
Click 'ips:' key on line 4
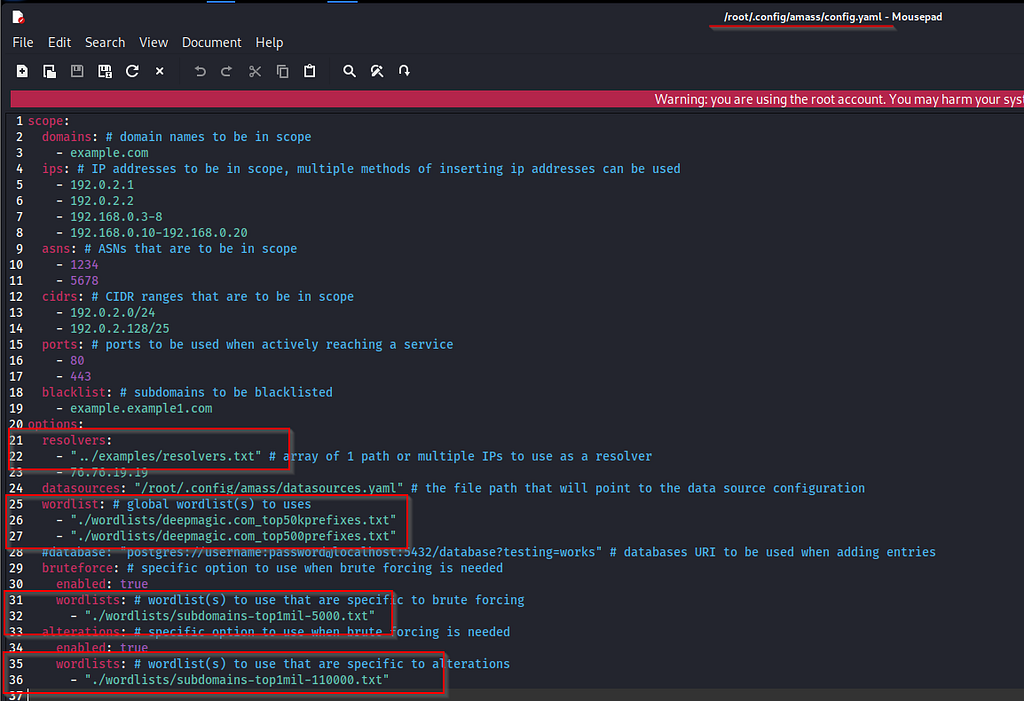click(56, 169)
